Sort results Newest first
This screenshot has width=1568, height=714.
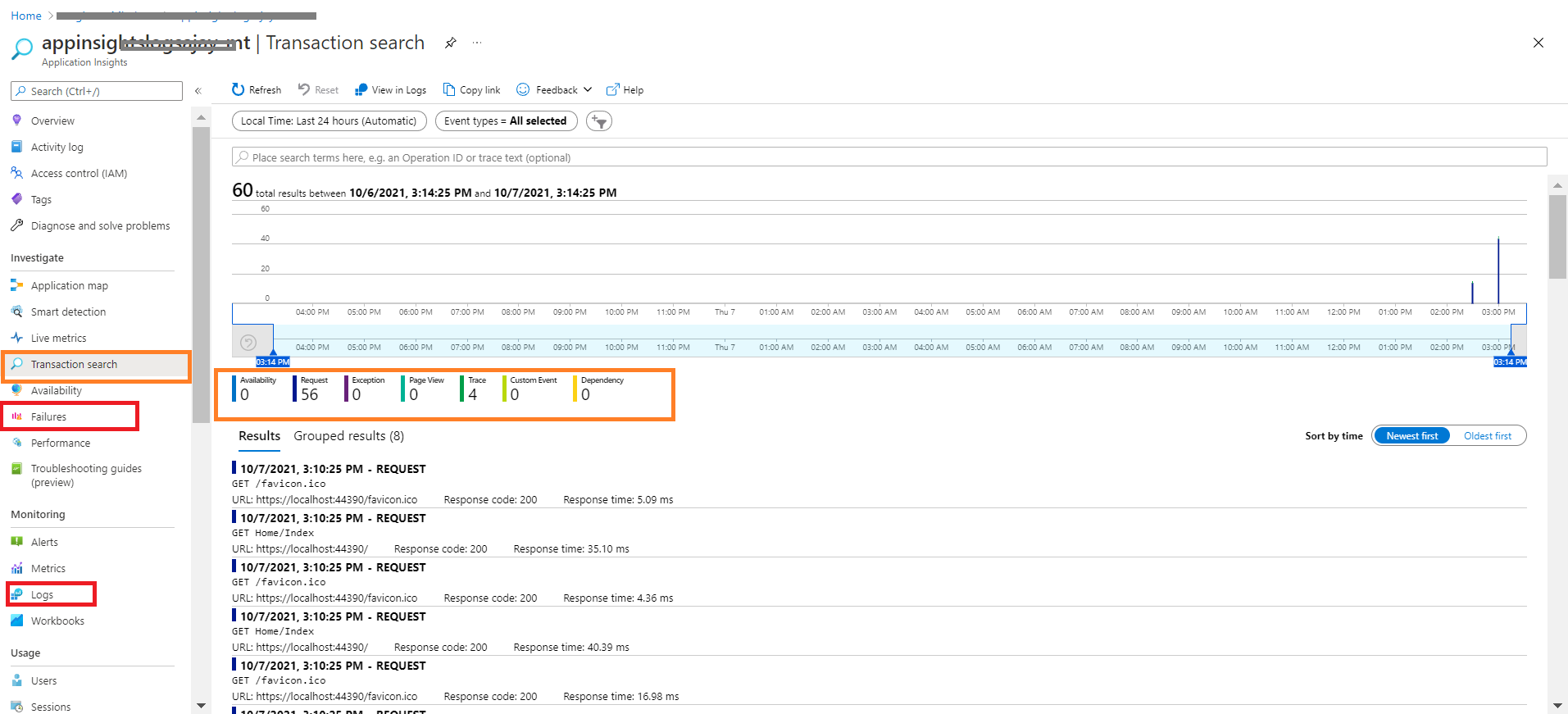click(x=1411, y=436)
